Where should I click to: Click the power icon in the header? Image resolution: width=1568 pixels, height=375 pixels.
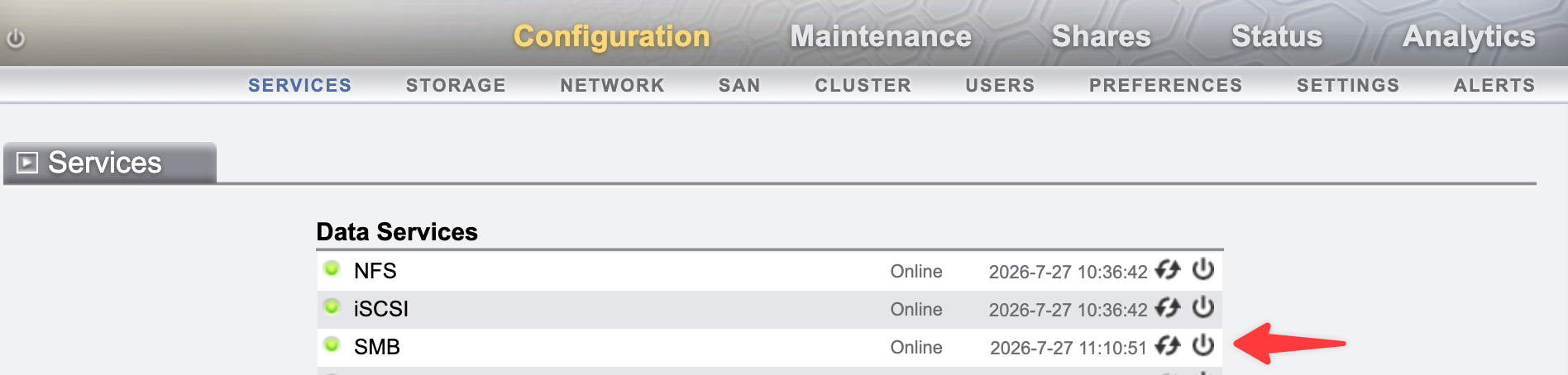16,38
